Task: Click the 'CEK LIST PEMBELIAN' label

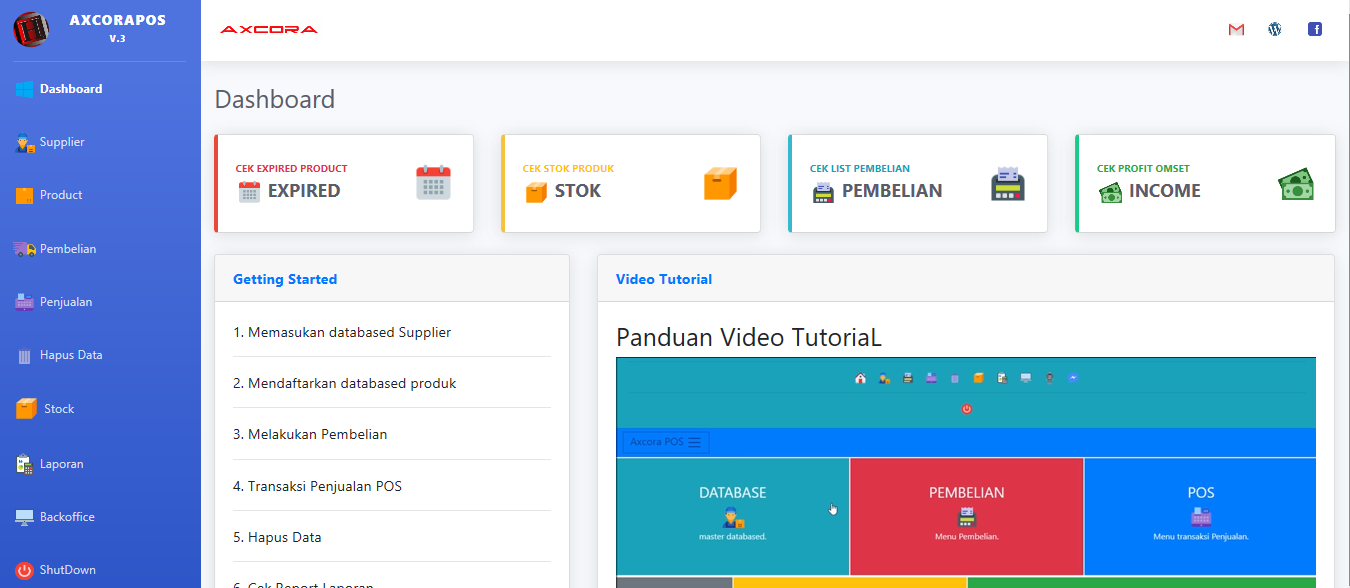Action: coord(860,169)
